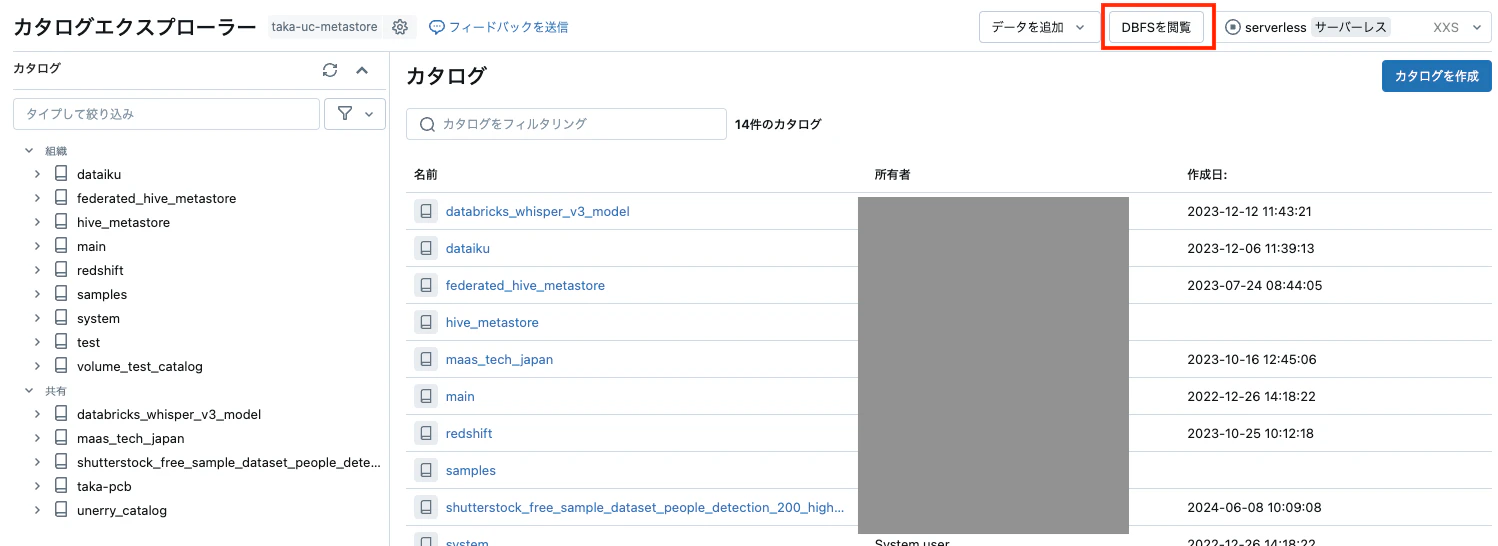Click icon beside databricks_whisper_v3_model table row
This screenshot has height=546, width=1498.
pyautogui.click(x=426, y=211)
